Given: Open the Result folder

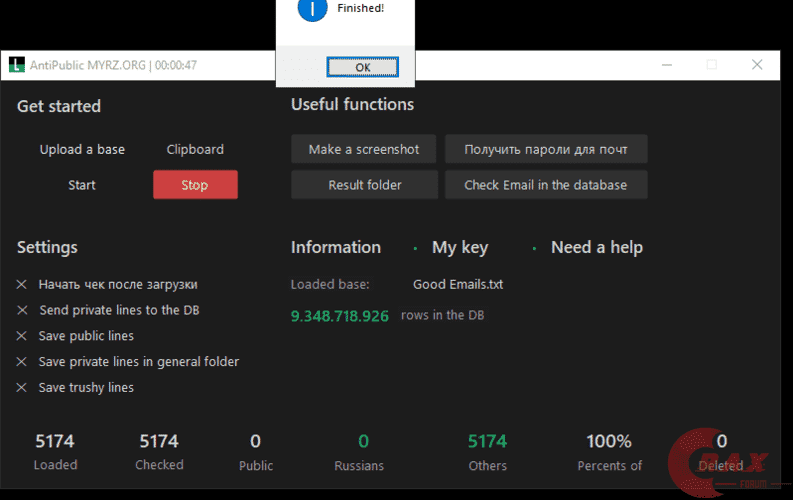Looking at the screenshot, I should [x=364, y=185].
